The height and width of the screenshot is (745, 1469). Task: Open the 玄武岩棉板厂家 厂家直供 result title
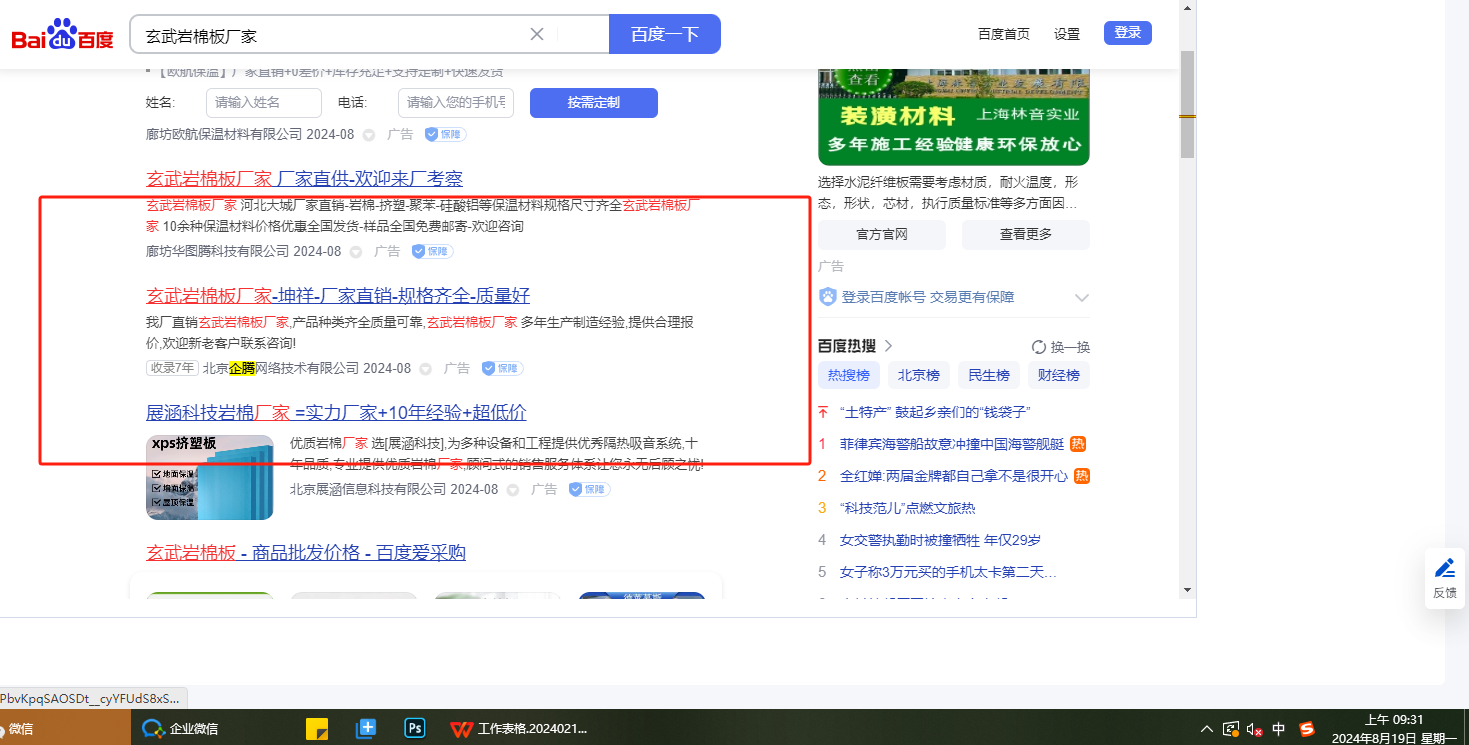305,179
